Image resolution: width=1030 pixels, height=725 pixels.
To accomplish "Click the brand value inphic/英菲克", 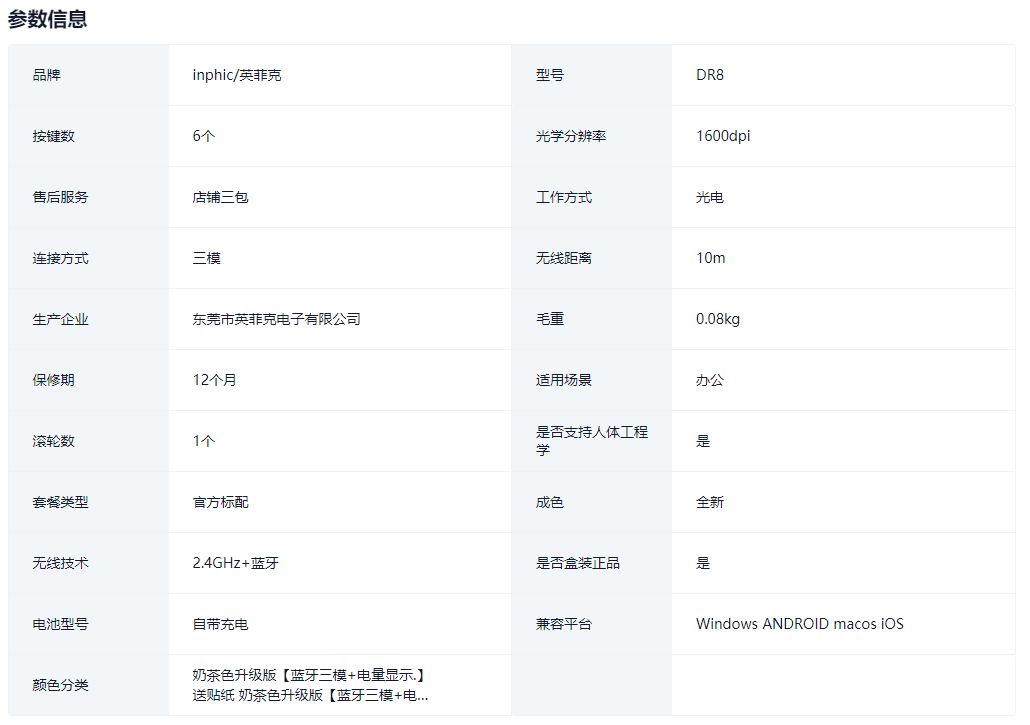I will 237,75.
